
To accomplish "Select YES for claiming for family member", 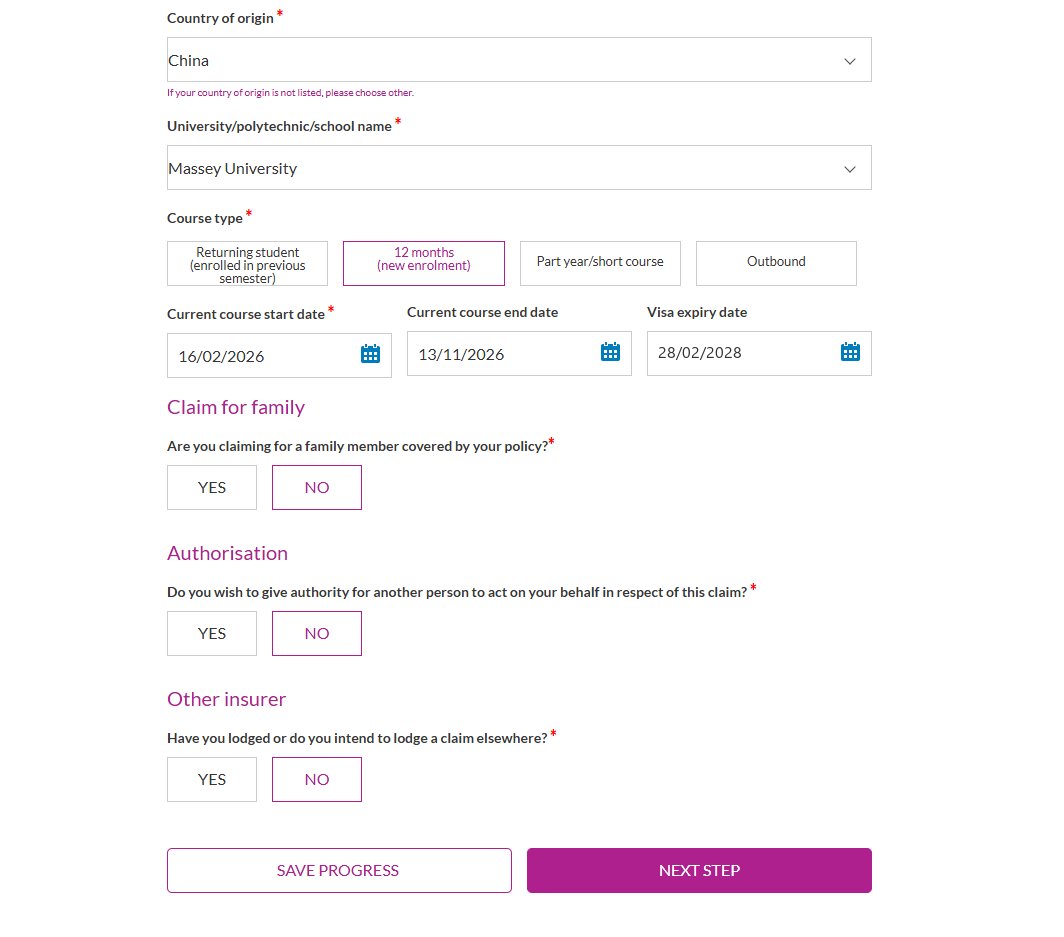I will pyautogui.click(x=212, y=487).
